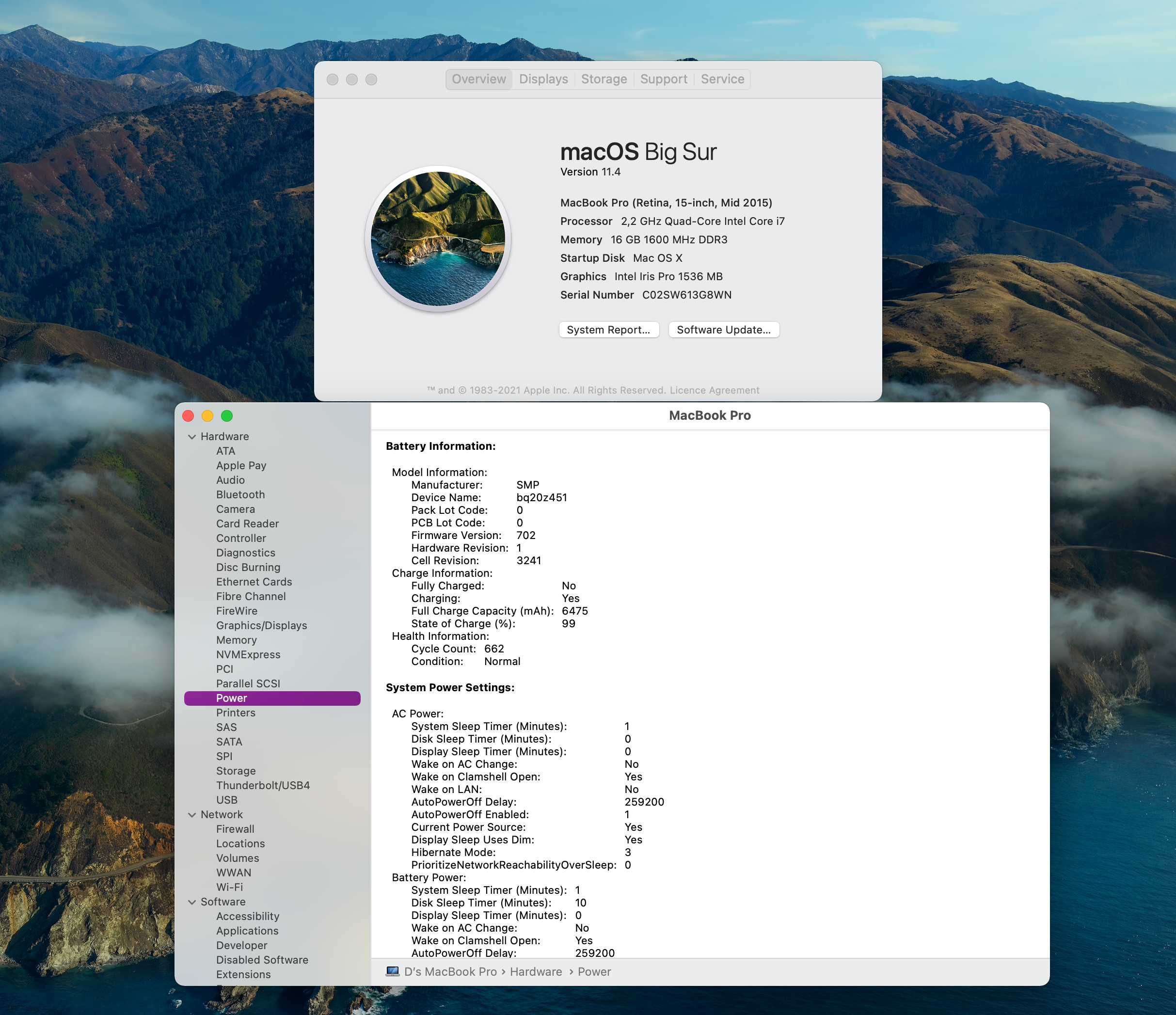The image size is (1176, 1015).
Task: Click the serial number C02SW613G8WN
Action: pyautogui.click(x=687, y=295)
